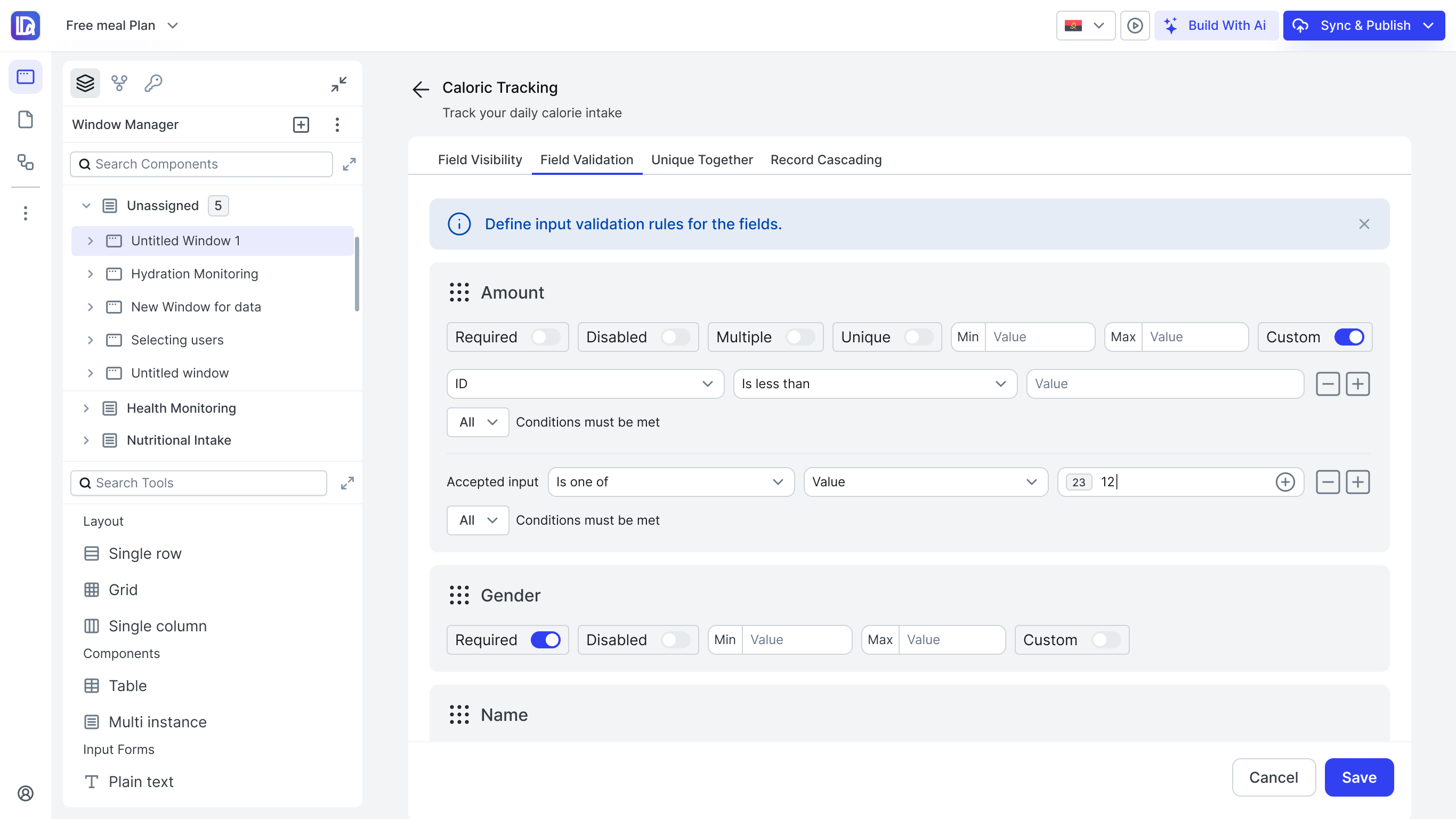Add a row after Accepted input
The height and width of the screenshot is (819, 1456).
pyautogui.click(x=1357, y=482)
